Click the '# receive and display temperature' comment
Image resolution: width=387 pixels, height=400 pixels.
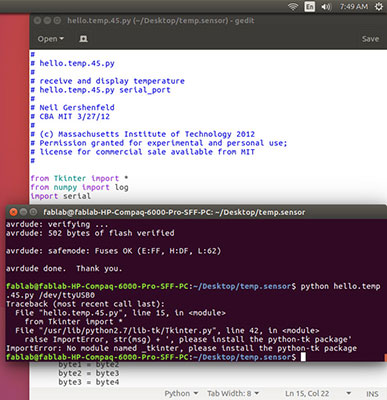[x=107, y=81]
